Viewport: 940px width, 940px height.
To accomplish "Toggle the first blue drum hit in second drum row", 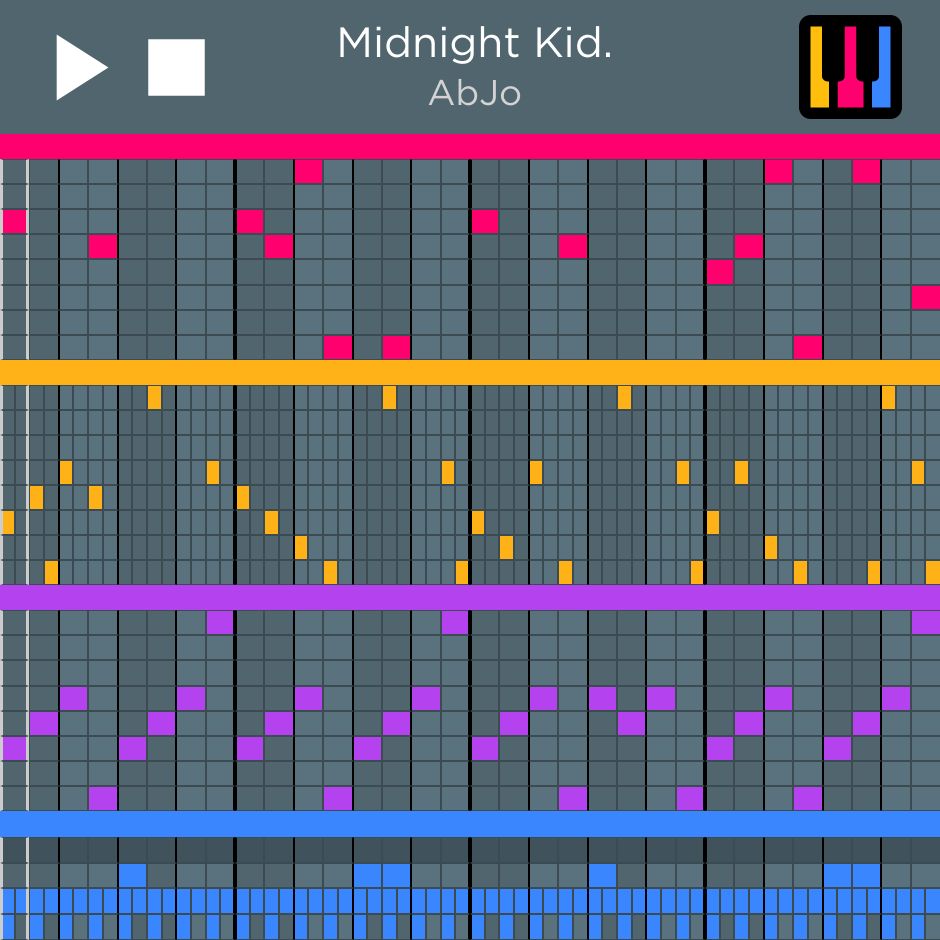I will coord(132,875).
